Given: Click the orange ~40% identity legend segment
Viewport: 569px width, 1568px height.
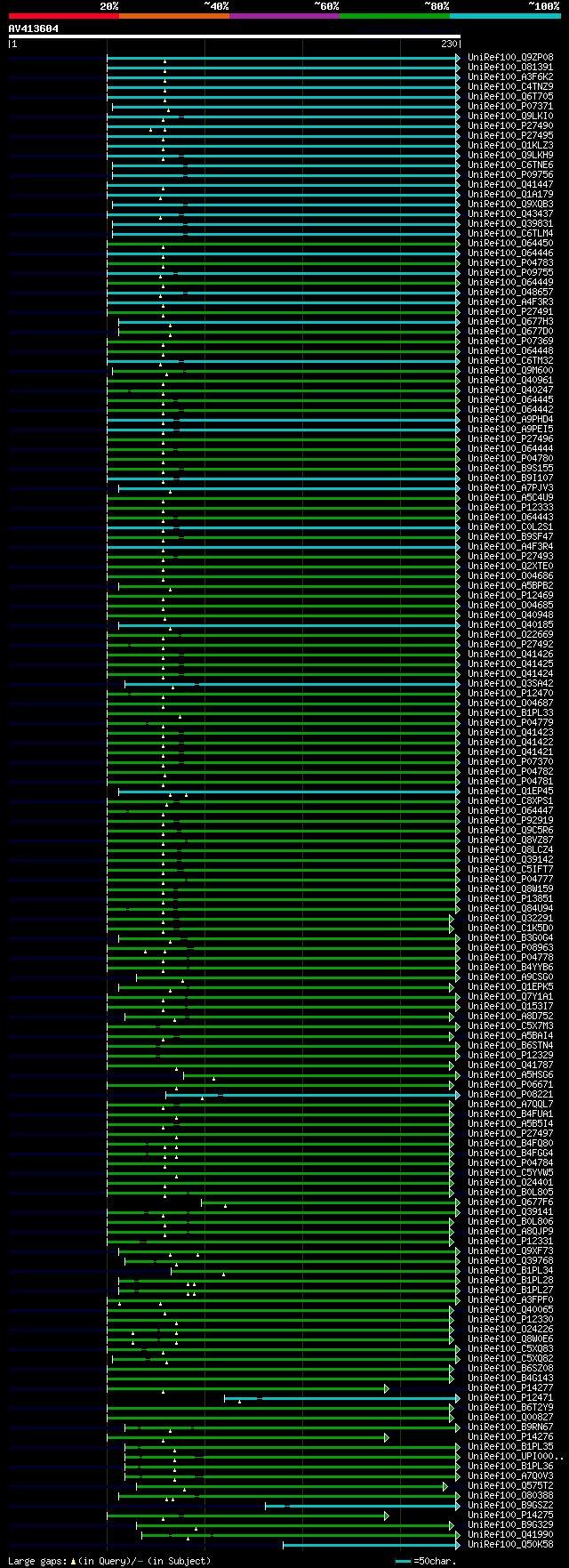Looking at the screenshot, I should (174, 16).
